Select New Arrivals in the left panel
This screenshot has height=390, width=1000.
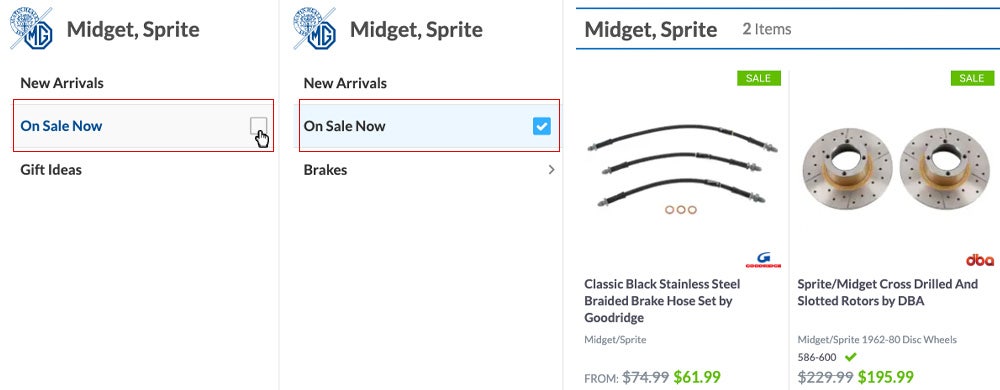pyautogui.click(x=62, y=83)
